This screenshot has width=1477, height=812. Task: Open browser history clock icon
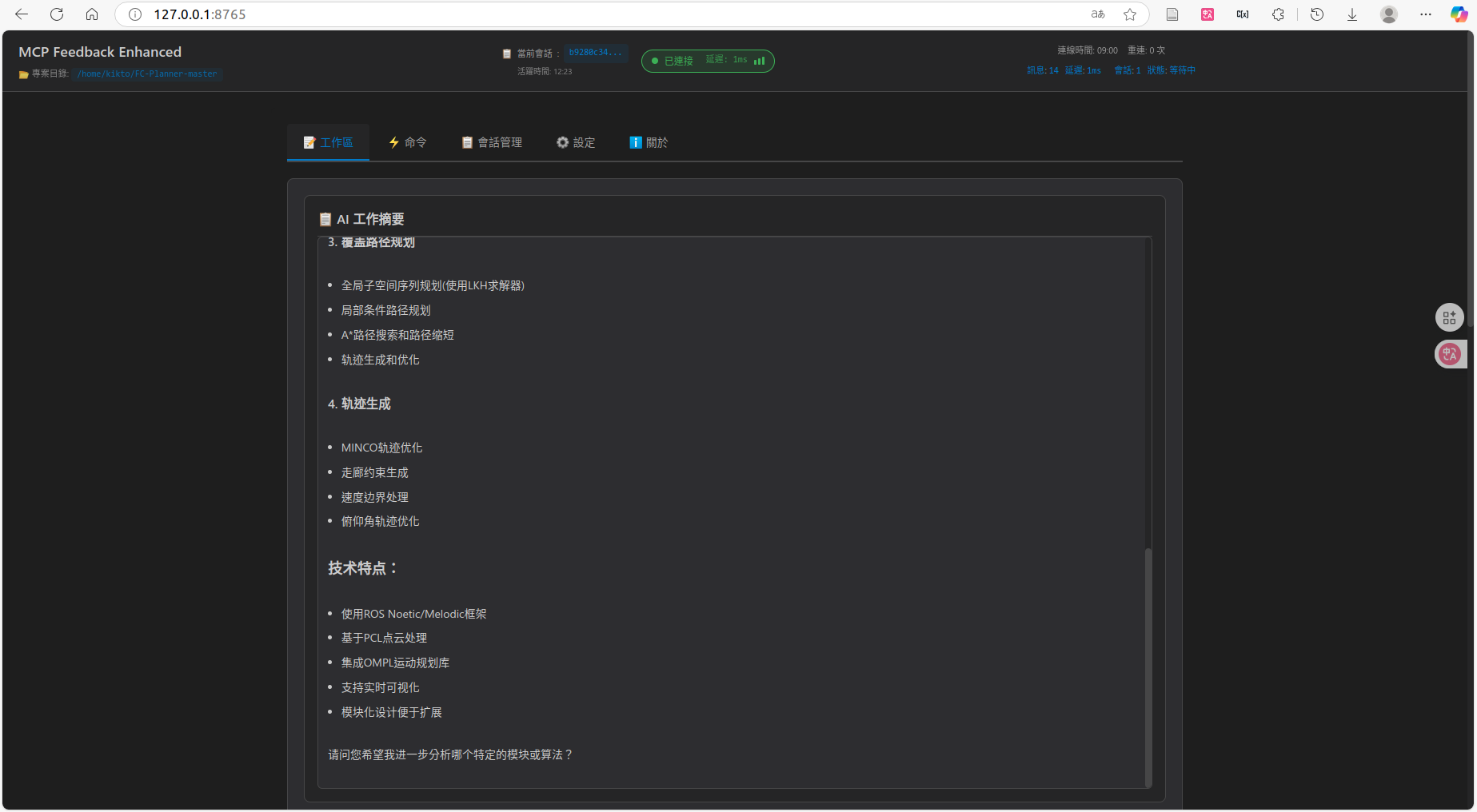[x=1317, y=14]
